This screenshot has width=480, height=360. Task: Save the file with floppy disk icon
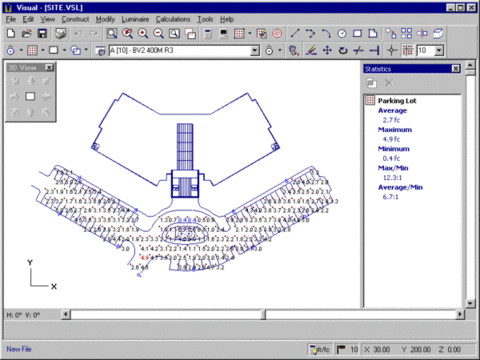point(42,33)
